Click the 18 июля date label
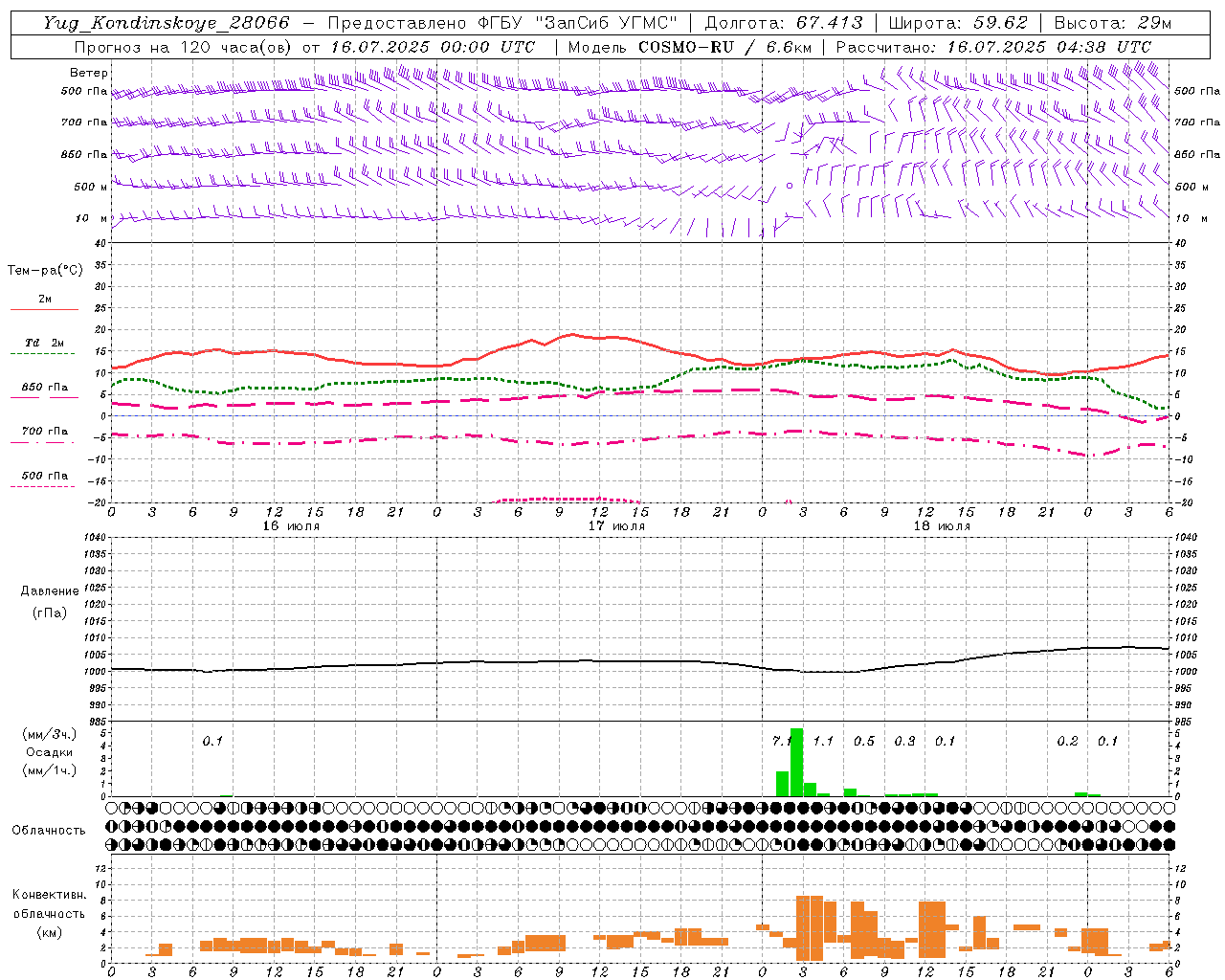1225x980 pixels. click(942, 526)
